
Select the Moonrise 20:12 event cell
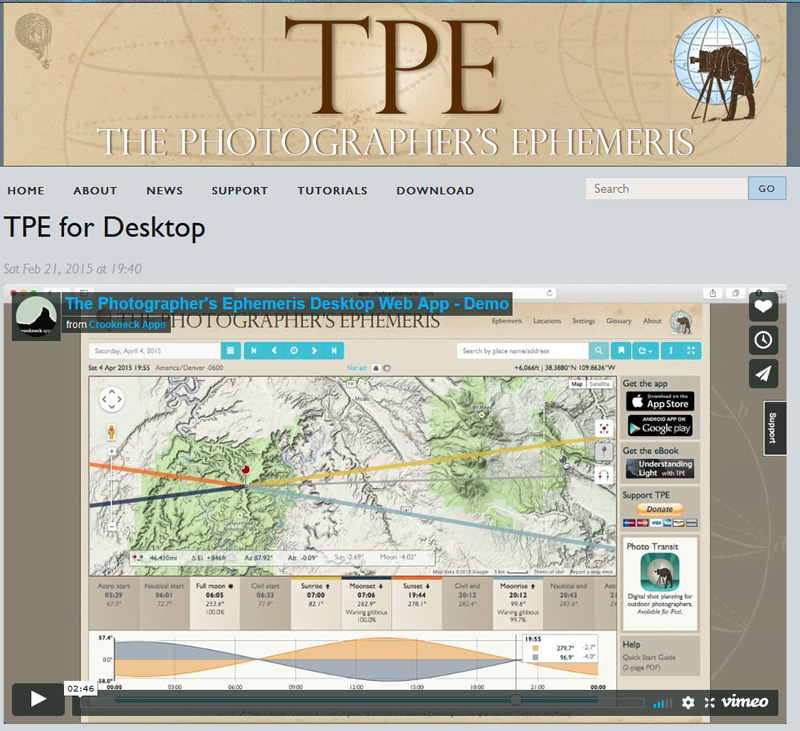click(x=517, y=603)
